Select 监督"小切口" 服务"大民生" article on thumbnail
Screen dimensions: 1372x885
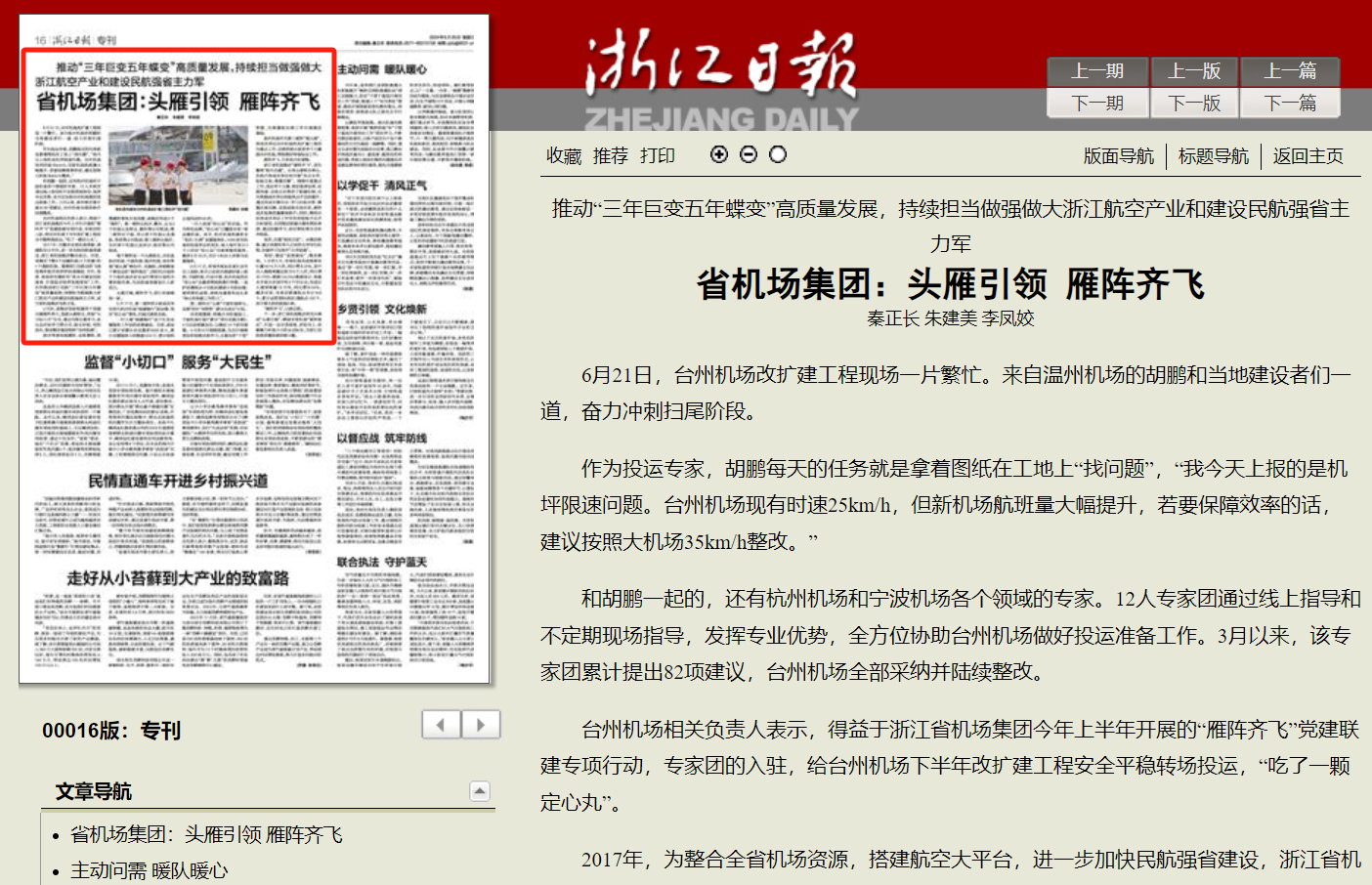tap(178, 362)
